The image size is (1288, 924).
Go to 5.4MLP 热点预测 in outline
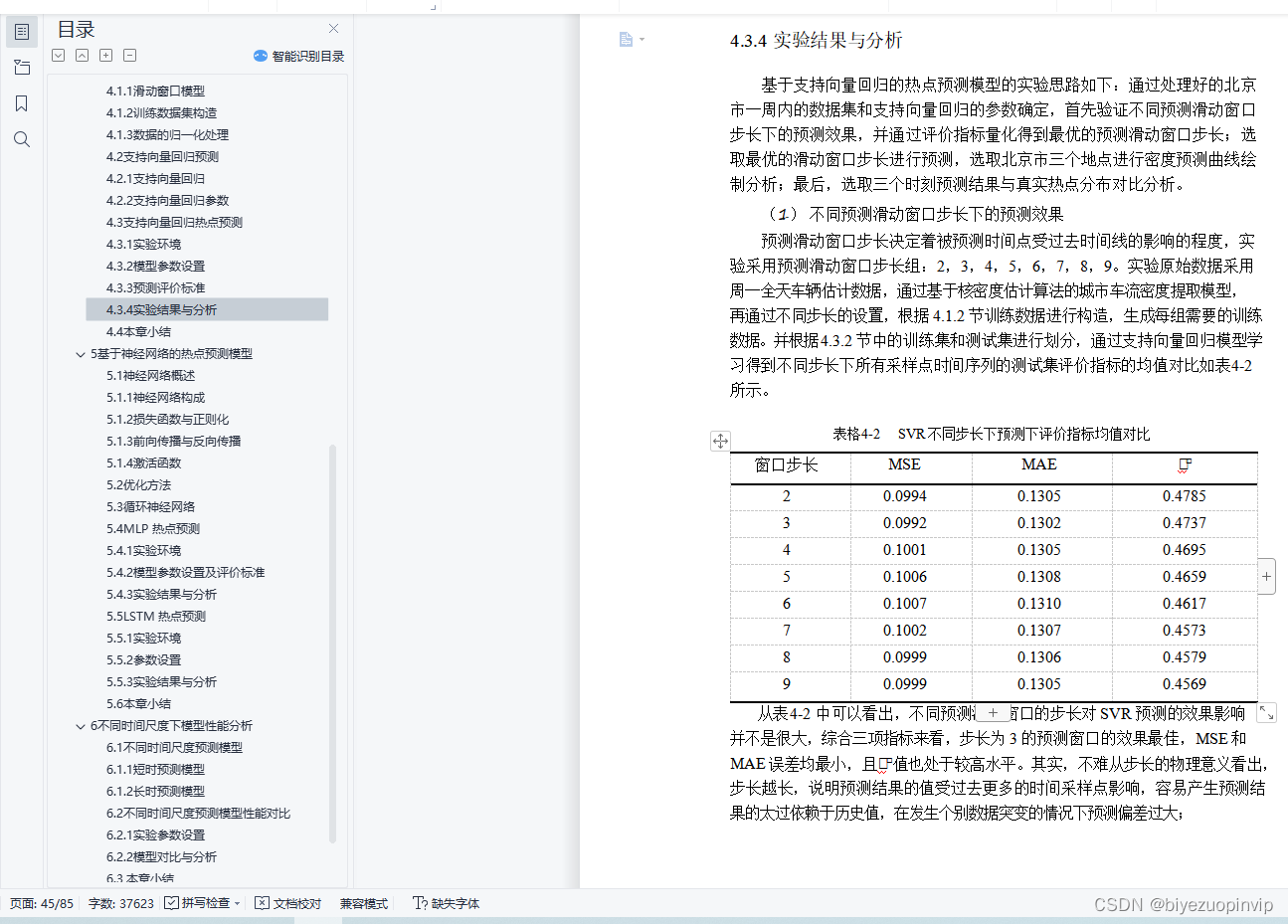click(x=153, y=529)
